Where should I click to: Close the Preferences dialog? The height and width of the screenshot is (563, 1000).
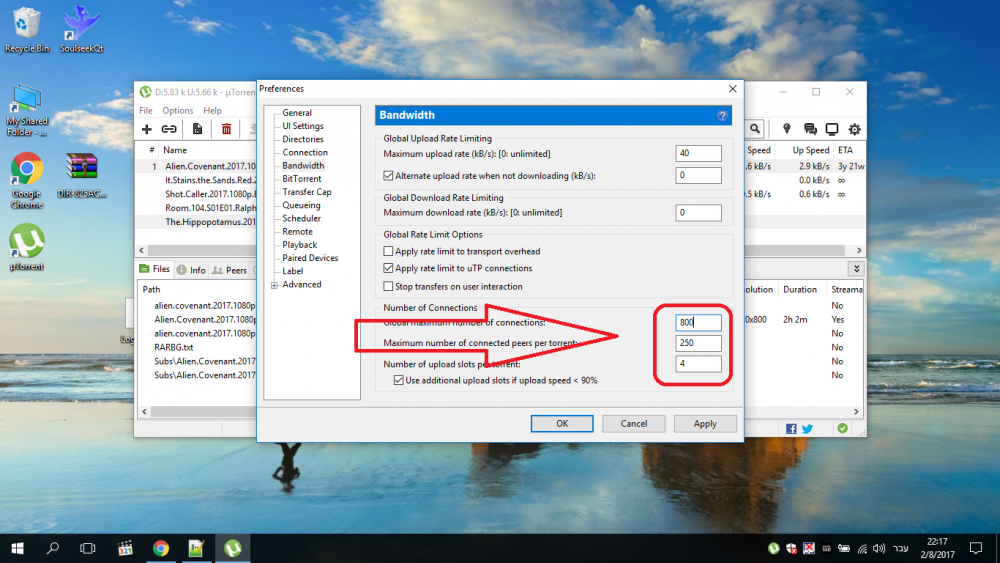pyautogui.click(x=732, y=89)
